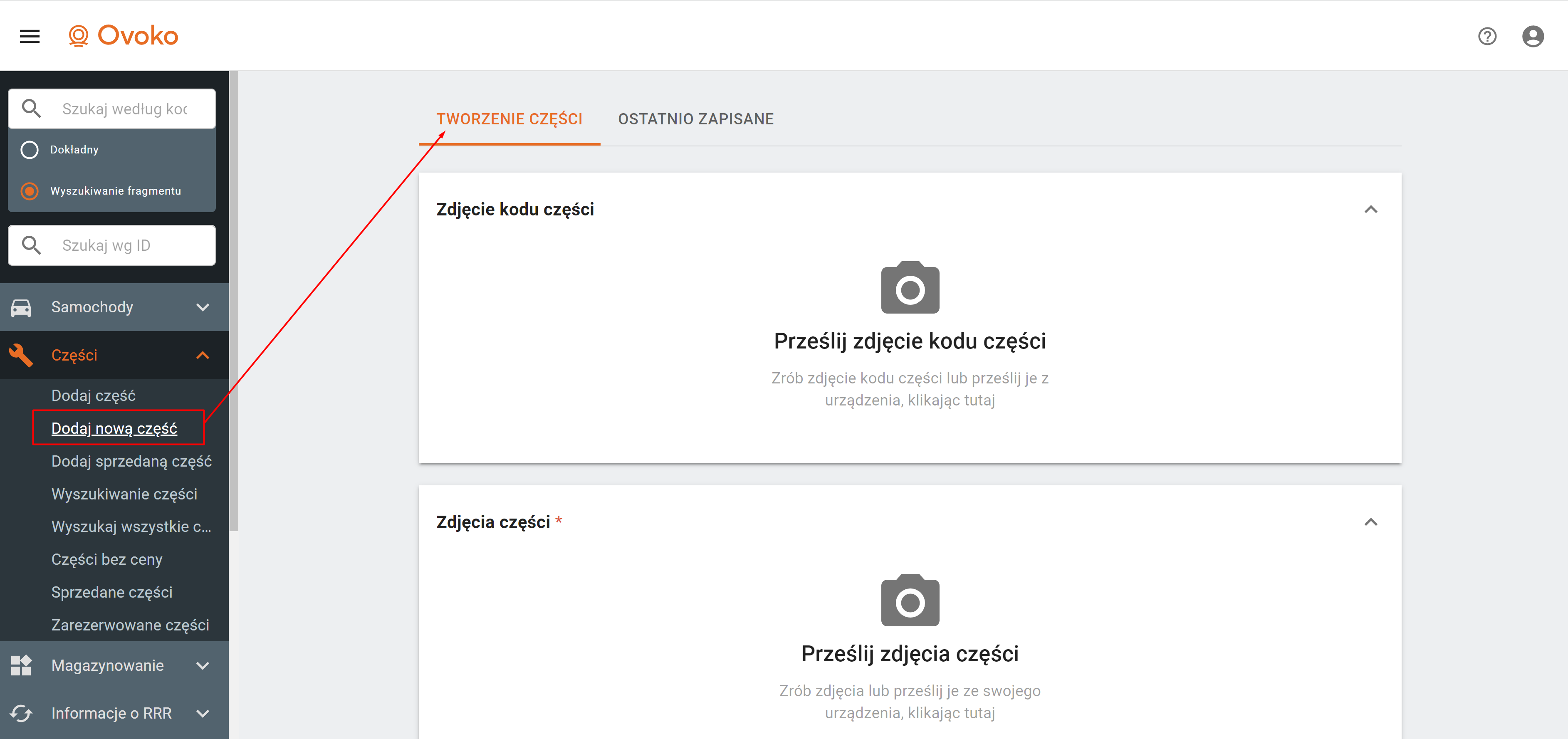Collapse the Części sidebar section
Viewport: 1568px width, 739px height.
(202, 356)
